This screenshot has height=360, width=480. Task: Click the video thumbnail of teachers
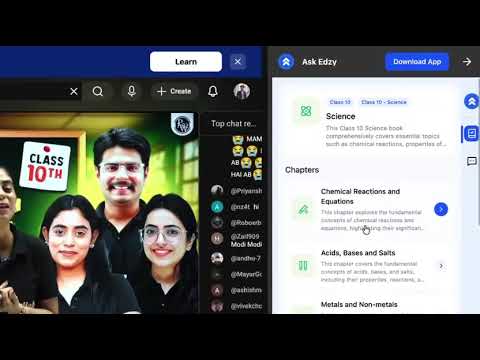(99, 213)
